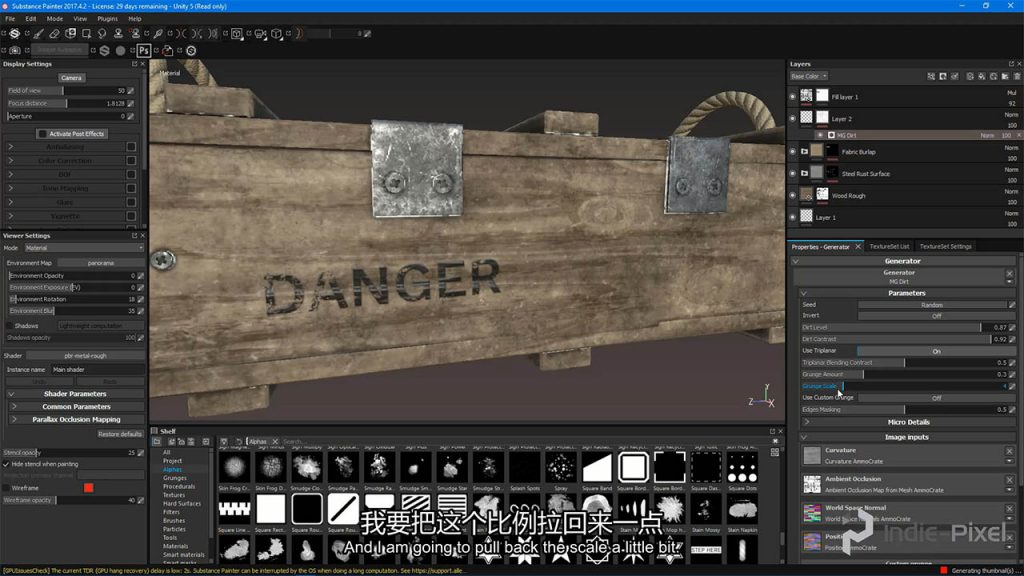Click the first icon in the Layers toolbar

coord(931,76)
